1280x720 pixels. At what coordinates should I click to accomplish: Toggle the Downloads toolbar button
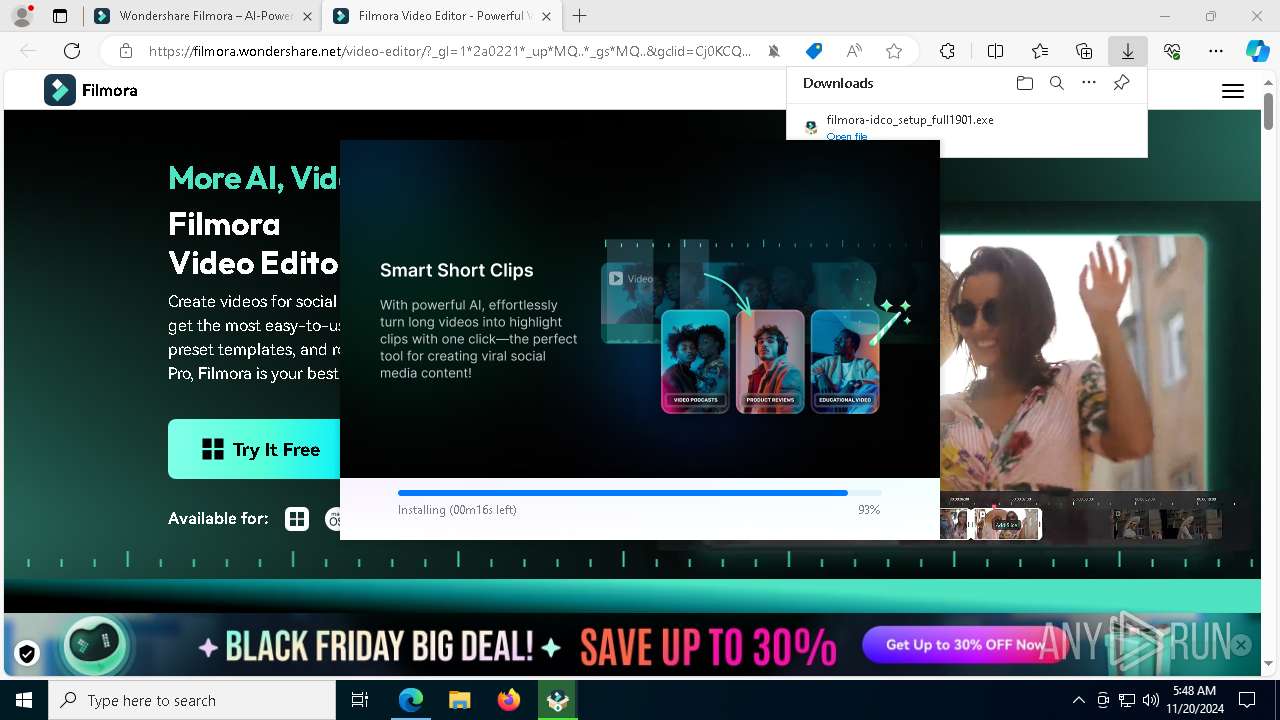1128,51
